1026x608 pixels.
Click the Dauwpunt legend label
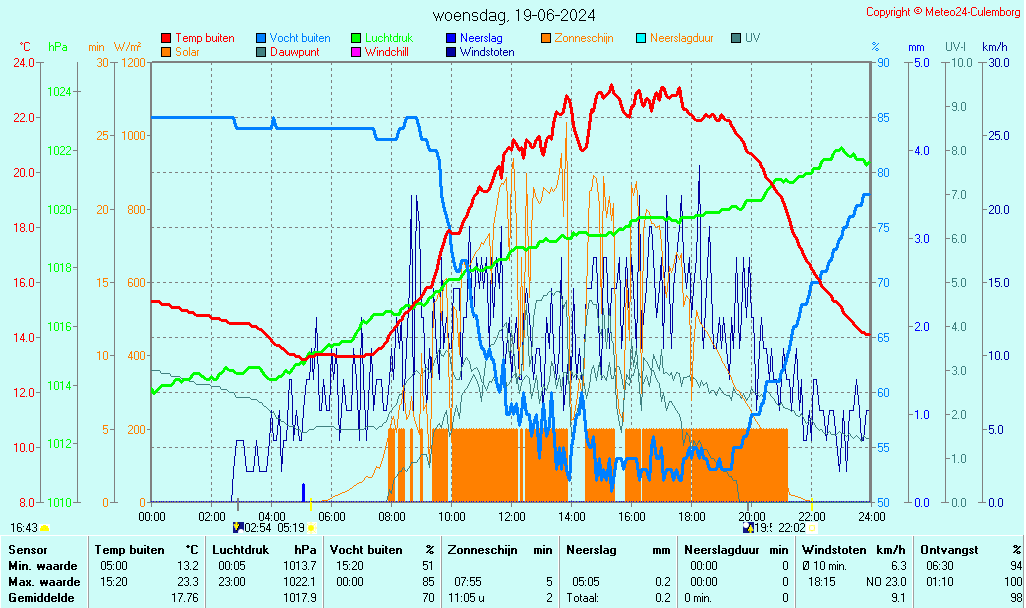[297, 52]
